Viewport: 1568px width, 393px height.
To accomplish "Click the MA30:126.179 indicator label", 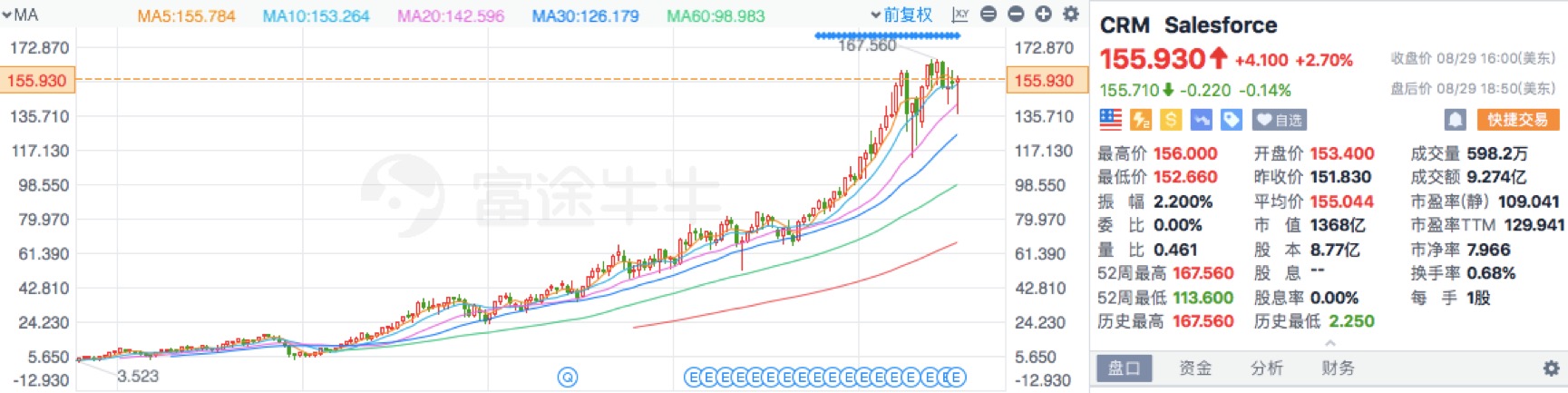I will point(585,15).
